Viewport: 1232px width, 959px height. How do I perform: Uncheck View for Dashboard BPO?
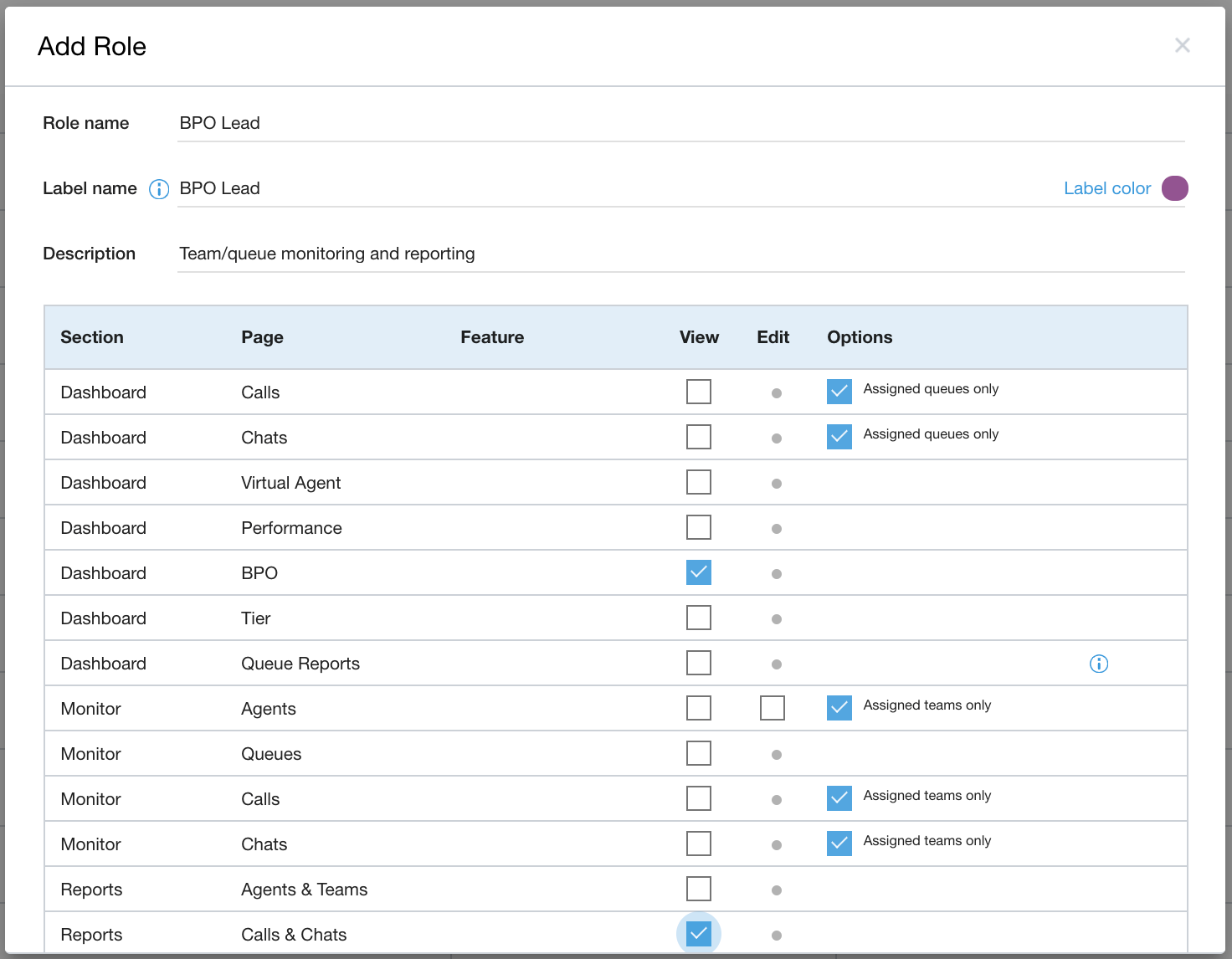click(699, 572)
